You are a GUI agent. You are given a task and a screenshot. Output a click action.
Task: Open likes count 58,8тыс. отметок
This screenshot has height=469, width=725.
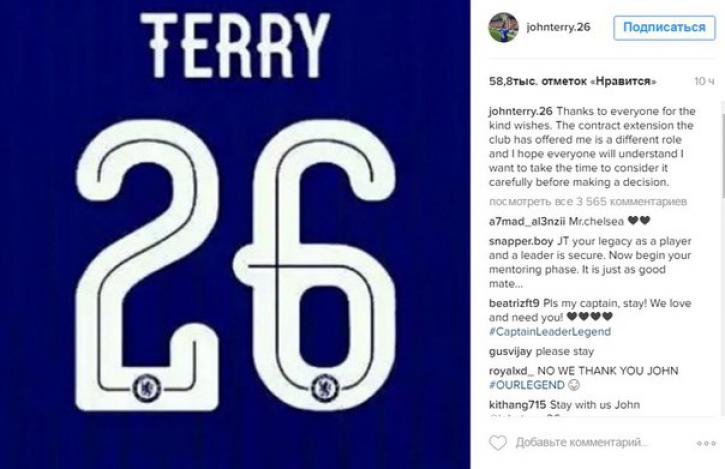572,81
